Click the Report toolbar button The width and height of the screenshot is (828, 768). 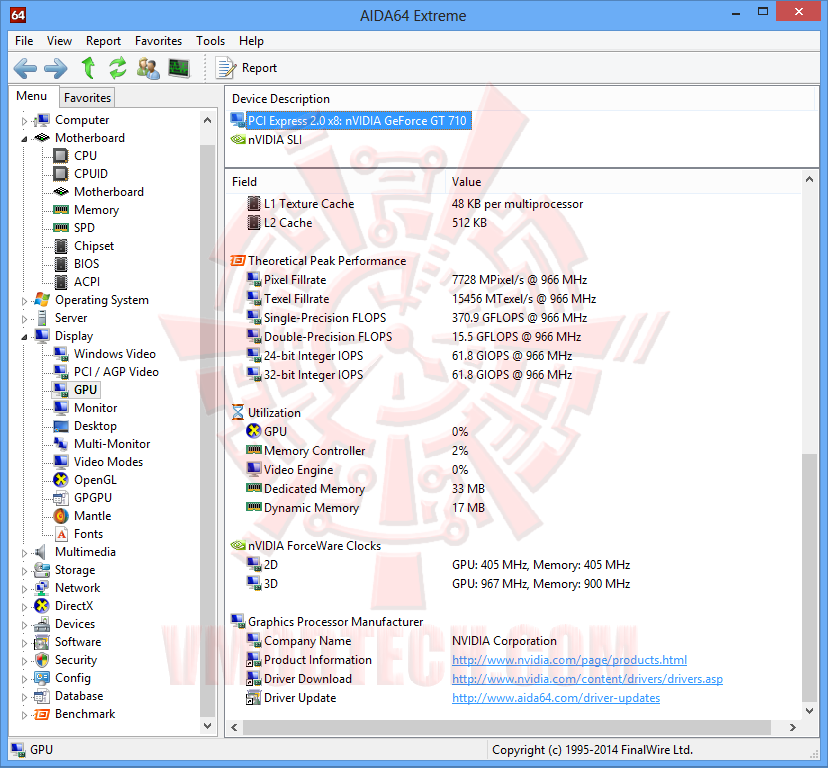point(247,68)
